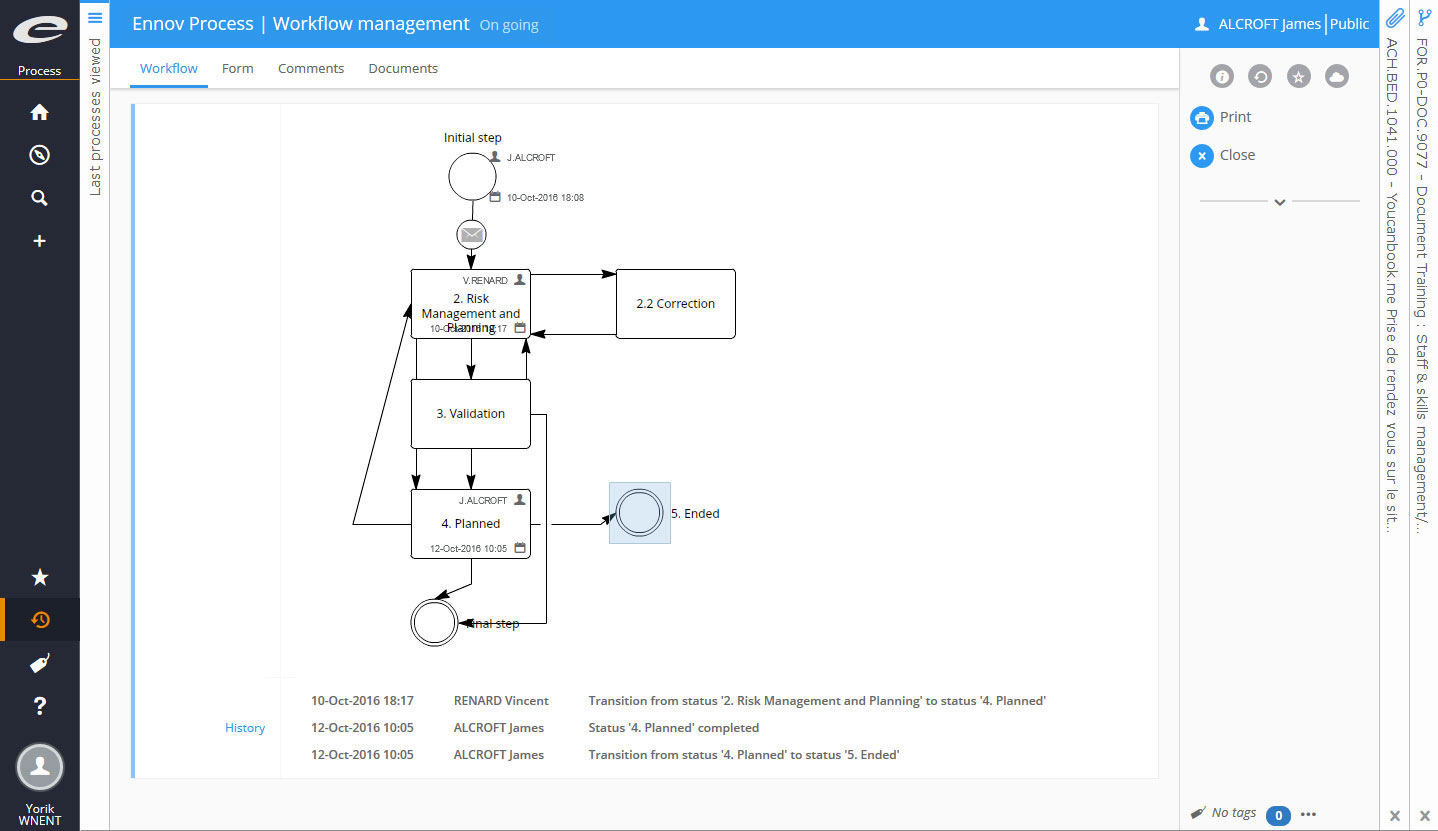Close the ACH.BED.1041.000 side tab

pyautogui.click(x=1395, y=816)
